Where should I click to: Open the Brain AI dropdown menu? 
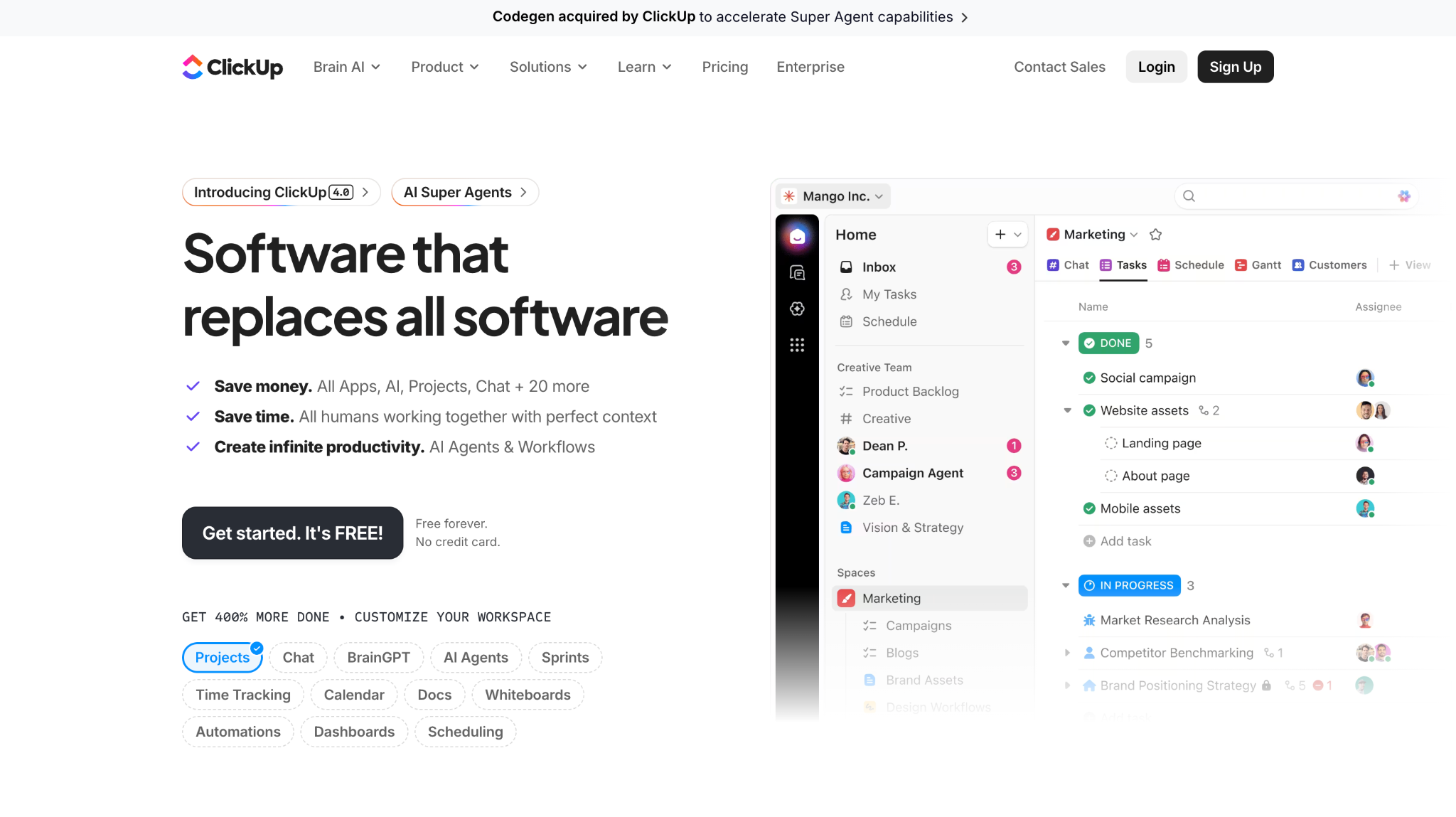coord(347,67)
